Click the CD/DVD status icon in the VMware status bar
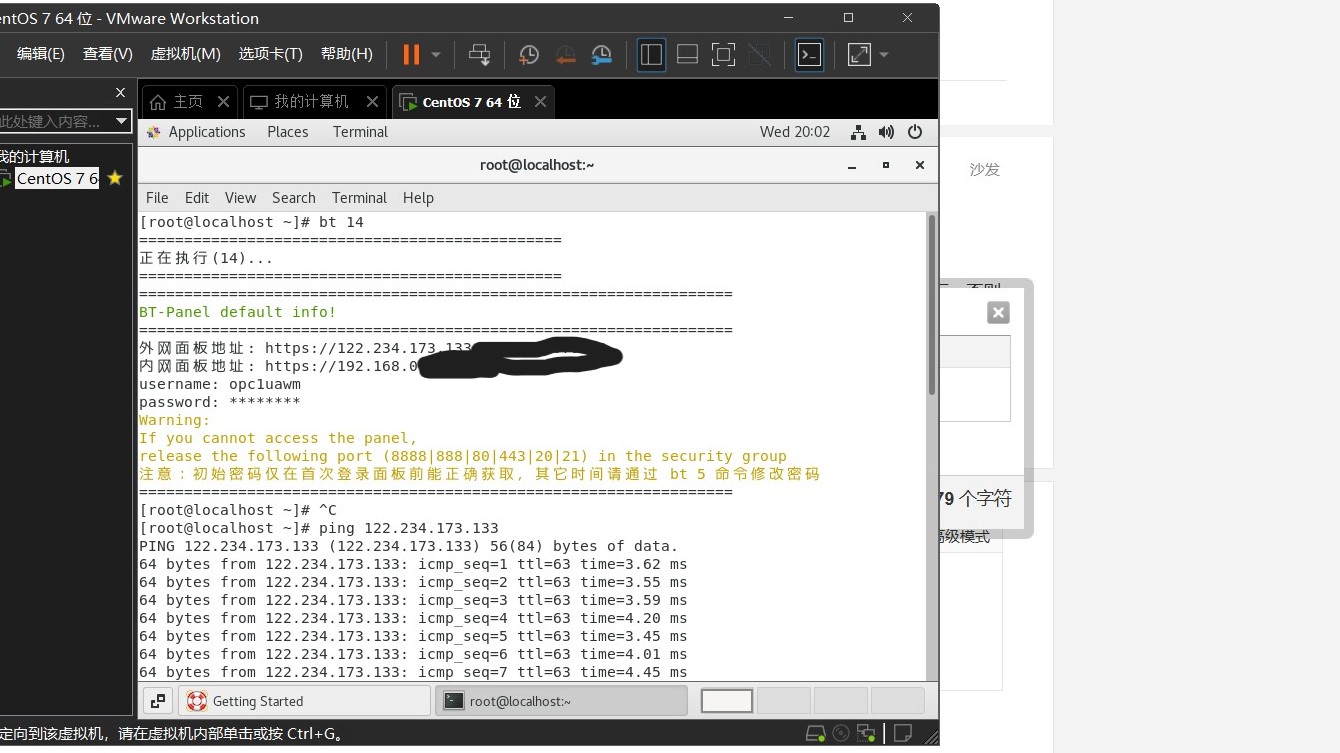The width and height of the screenshot is (1340, 753). 841,734
